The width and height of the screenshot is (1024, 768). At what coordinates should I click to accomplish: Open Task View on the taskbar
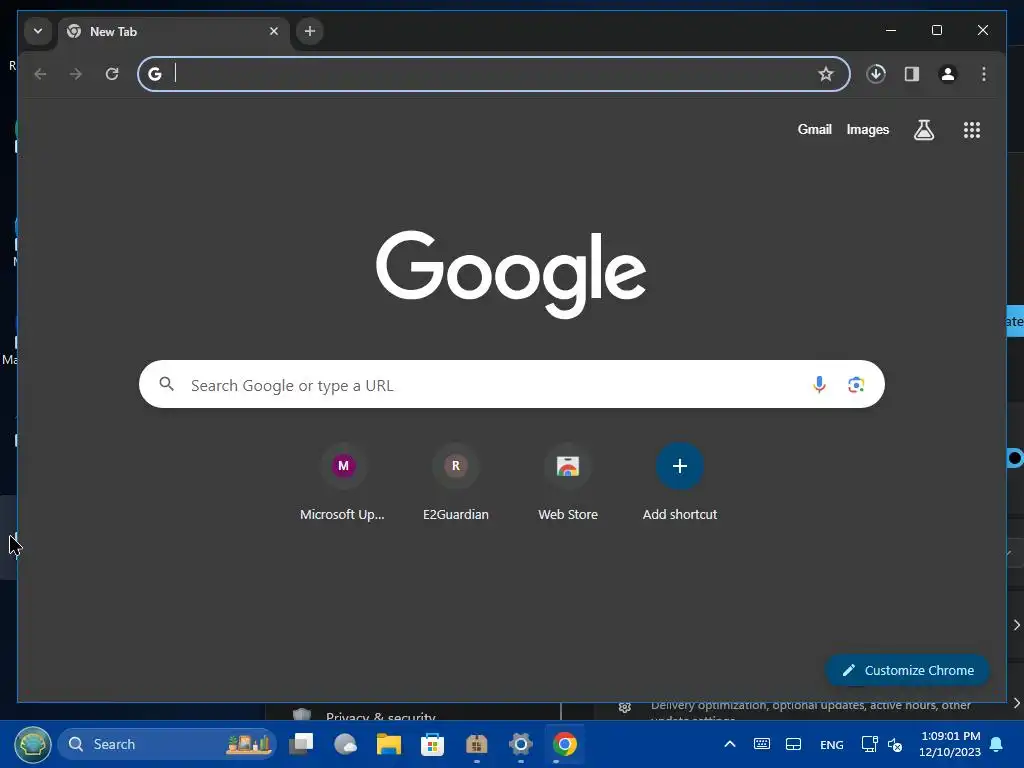pyautogui.click(x=301, y=744)
